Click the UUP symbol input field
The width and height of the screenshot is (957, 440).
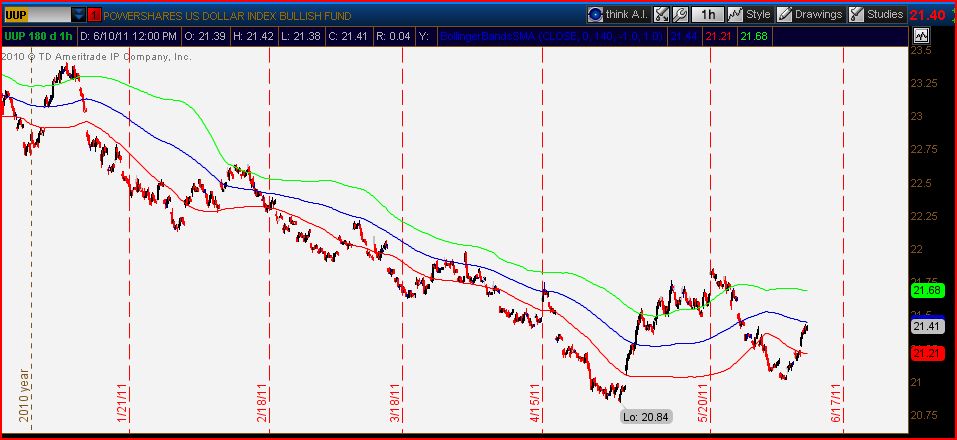[36, 15]
